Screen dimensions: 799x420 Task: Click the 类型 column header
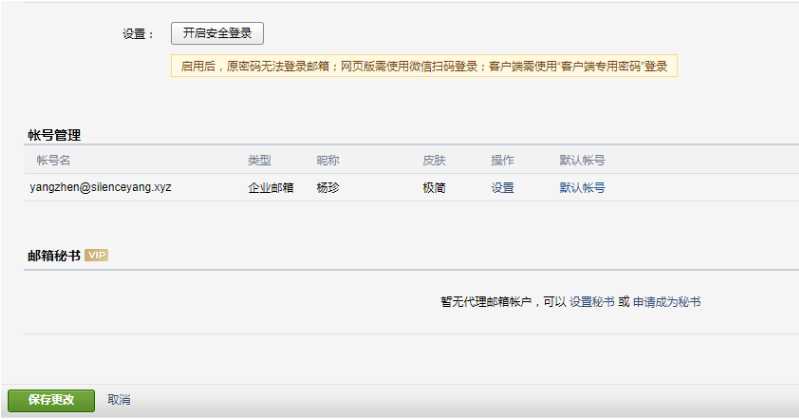259,160
